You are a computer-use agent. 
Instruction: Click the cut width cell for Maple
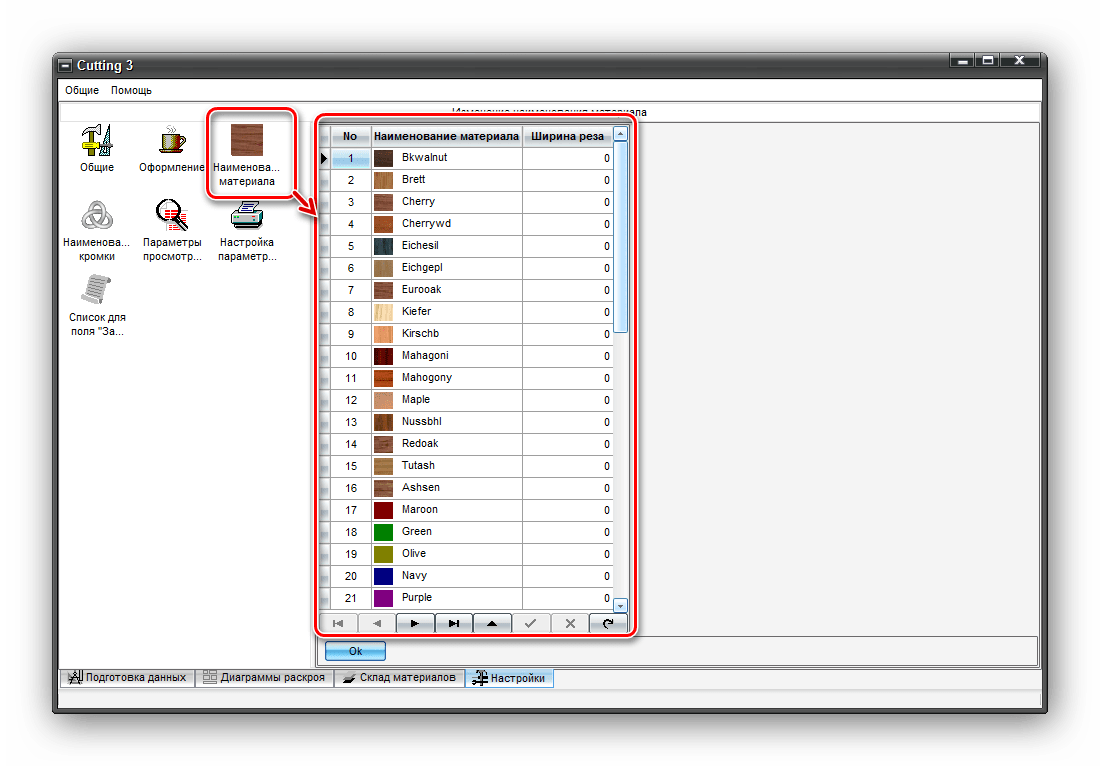pos(567,400)
